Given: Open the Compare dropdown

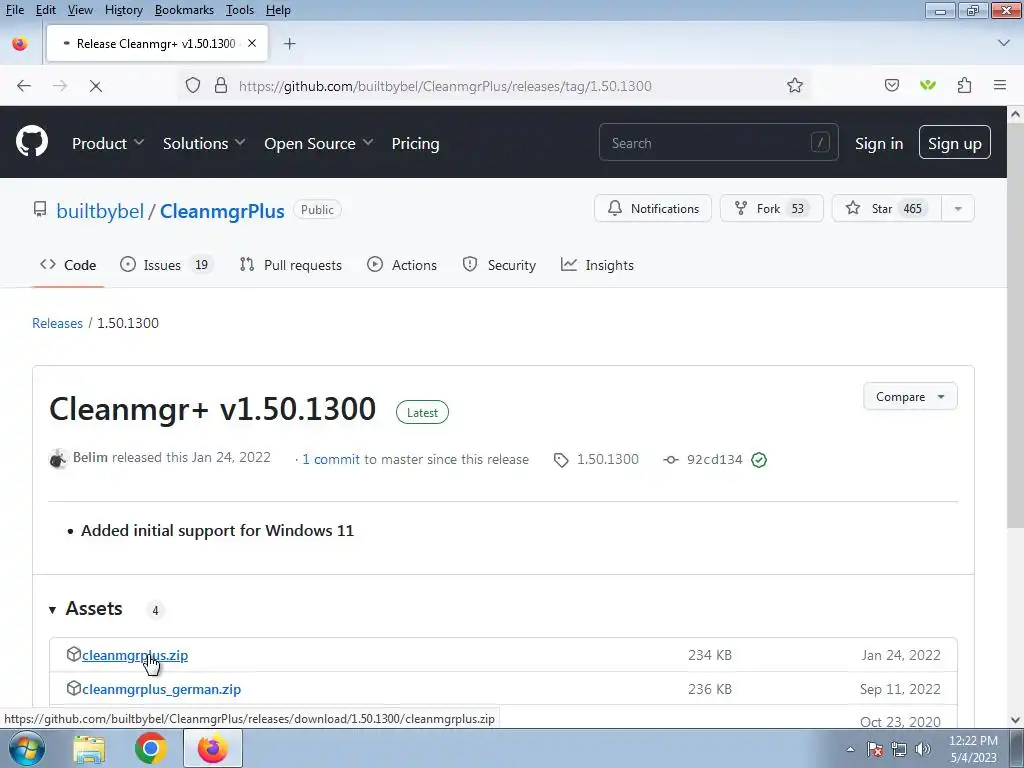Looking at the screenshot, I should click(910, 396).
